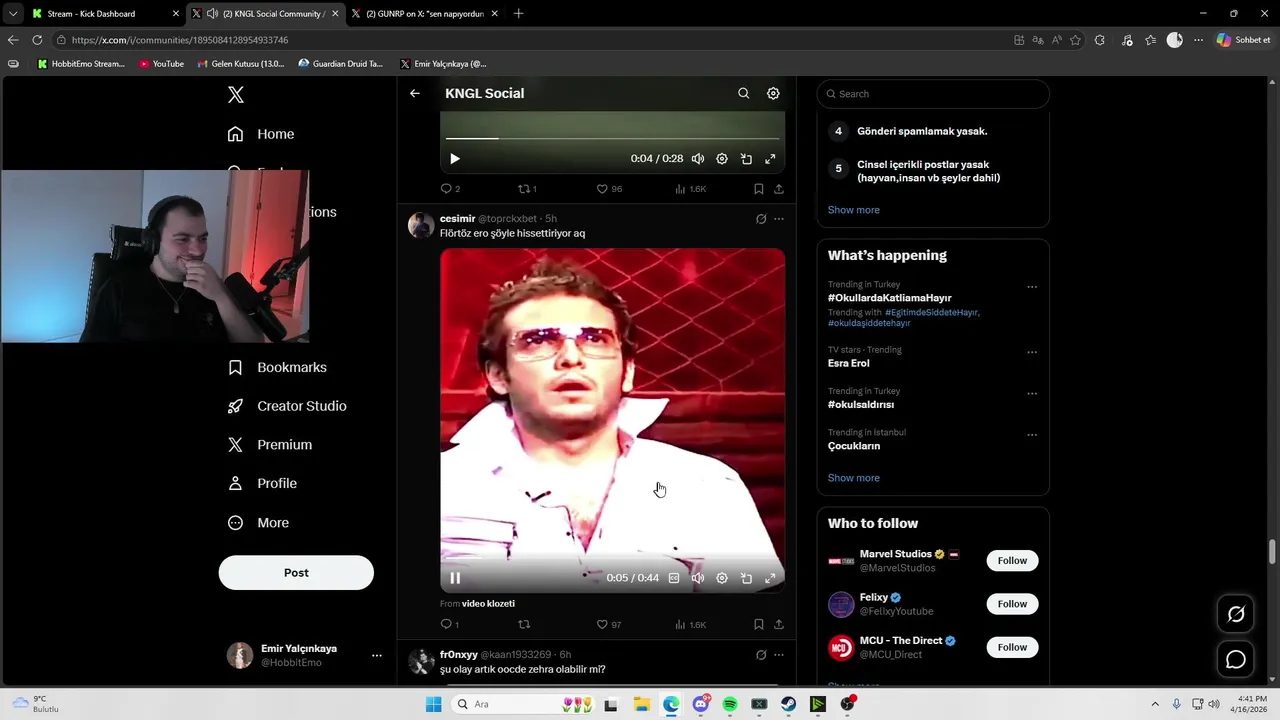Open YouTube bookmark
The width and height of the screenshot is (1280, 720).
(162, 64)
